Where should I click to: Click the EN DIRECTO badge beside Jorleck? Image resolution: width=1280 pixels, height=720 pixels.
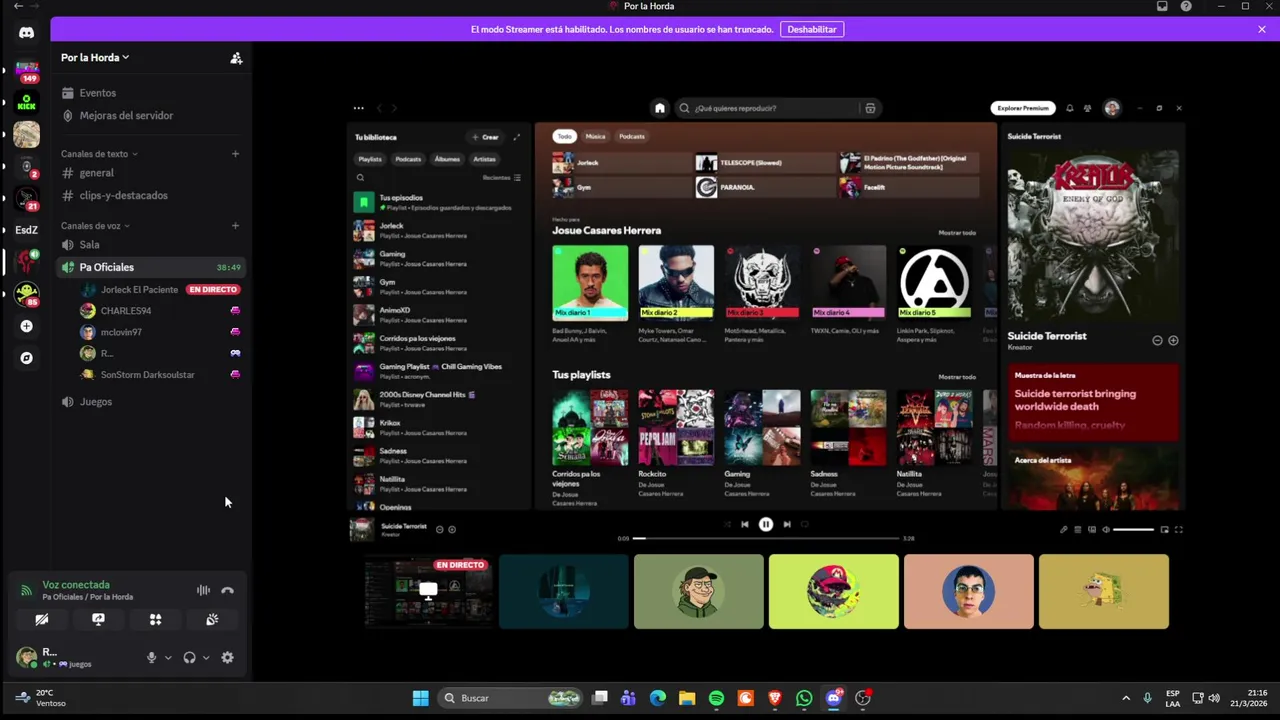pos(213,290)
